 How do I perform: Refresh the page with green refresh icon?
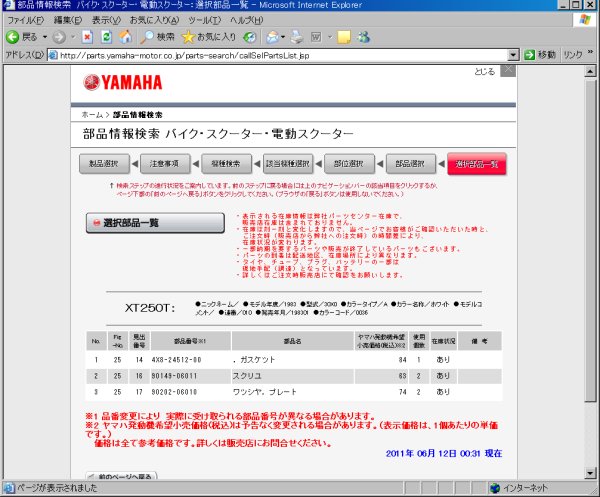106,37
